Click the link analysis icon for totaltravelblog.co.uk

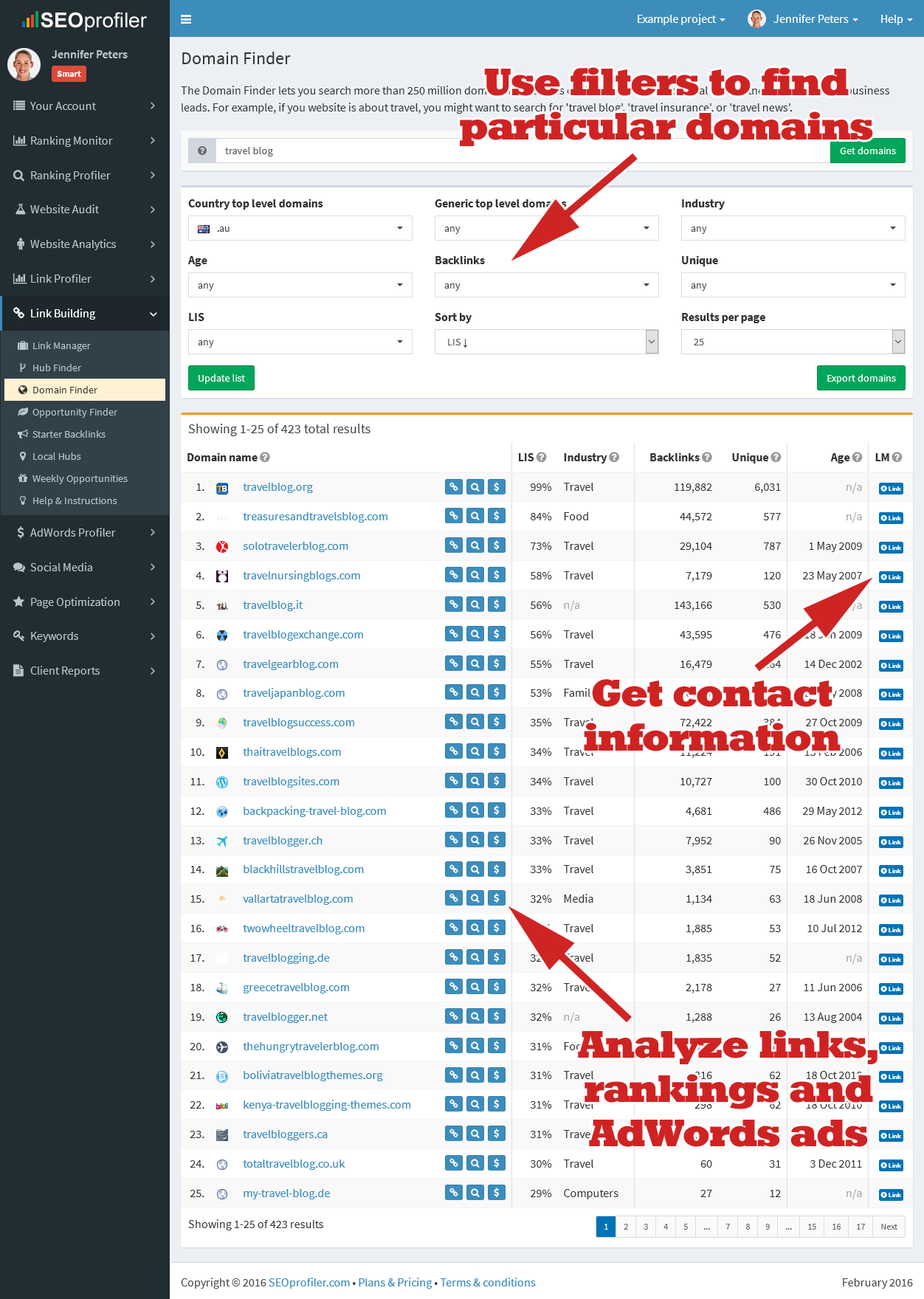[x=454, y=1163]
